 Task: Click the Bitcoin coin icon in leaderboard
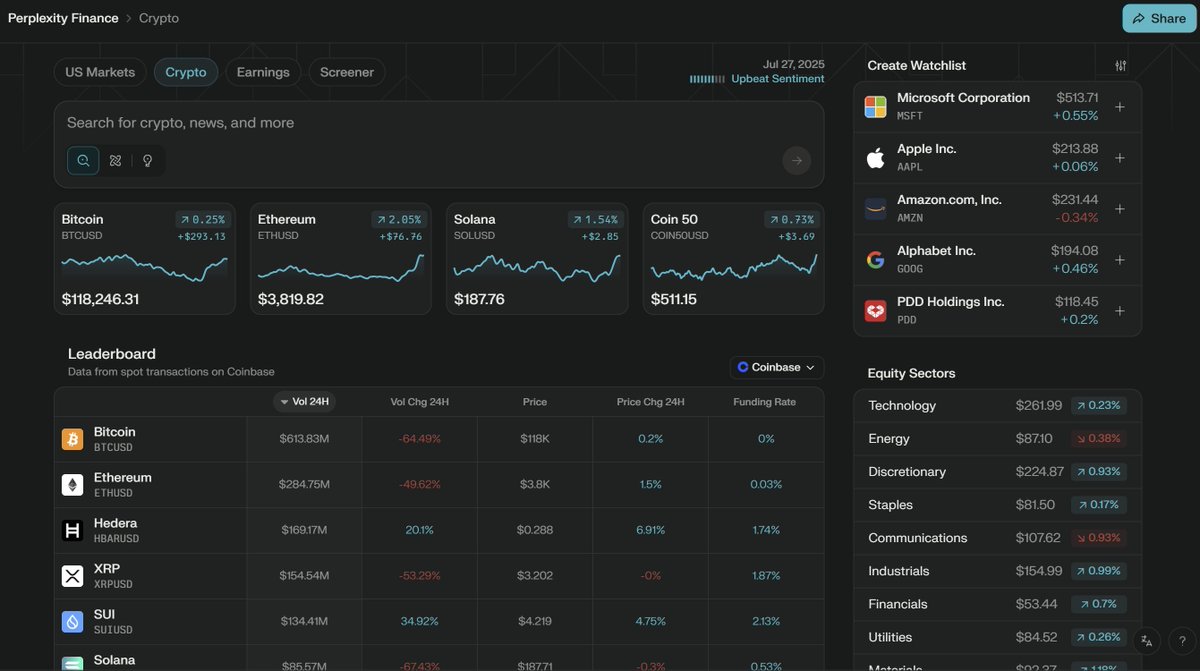pos(72,439)
